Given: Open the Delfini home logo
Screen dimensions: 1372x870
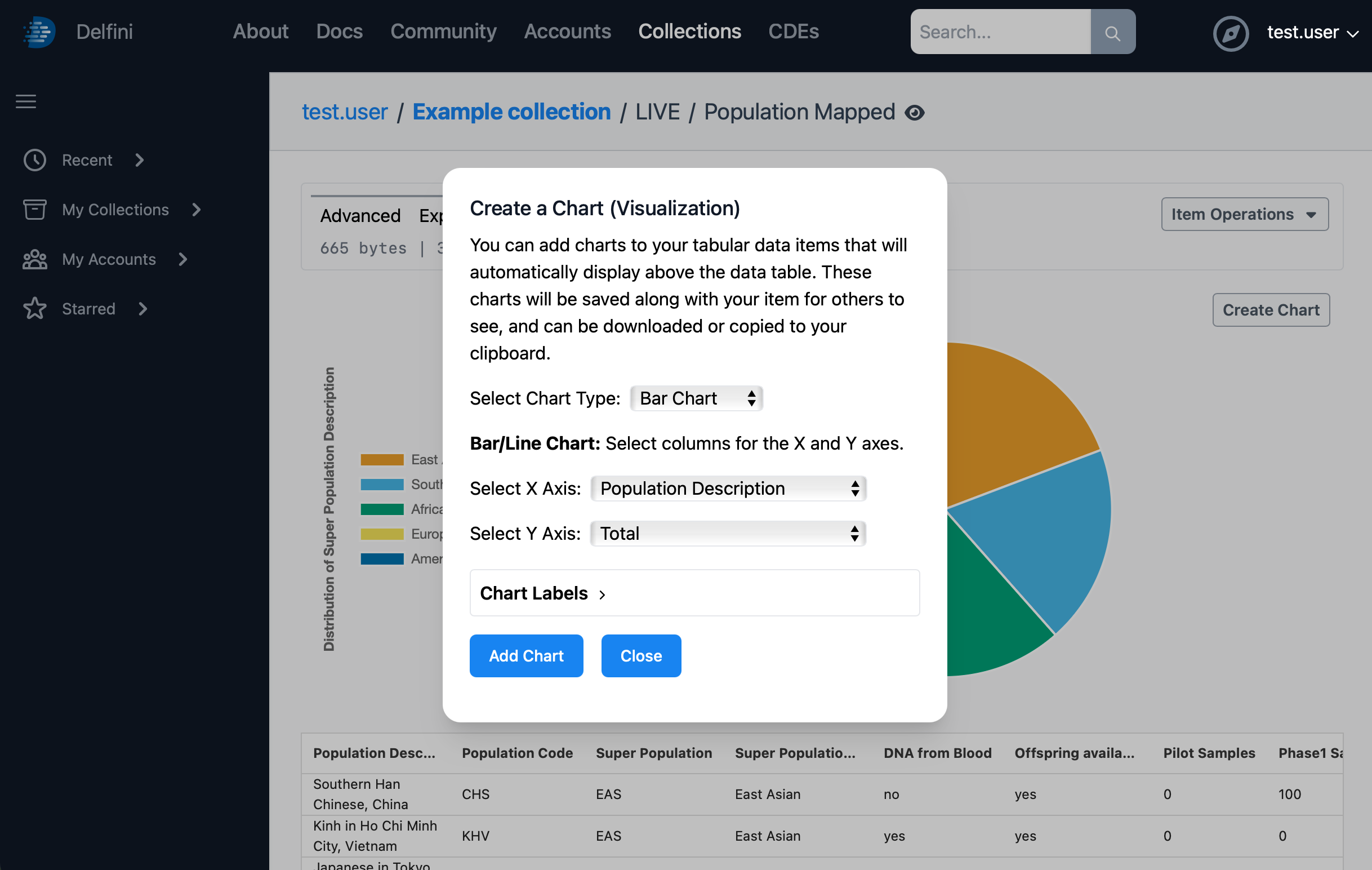Looking at the screenshot, I should coord(38,32).
